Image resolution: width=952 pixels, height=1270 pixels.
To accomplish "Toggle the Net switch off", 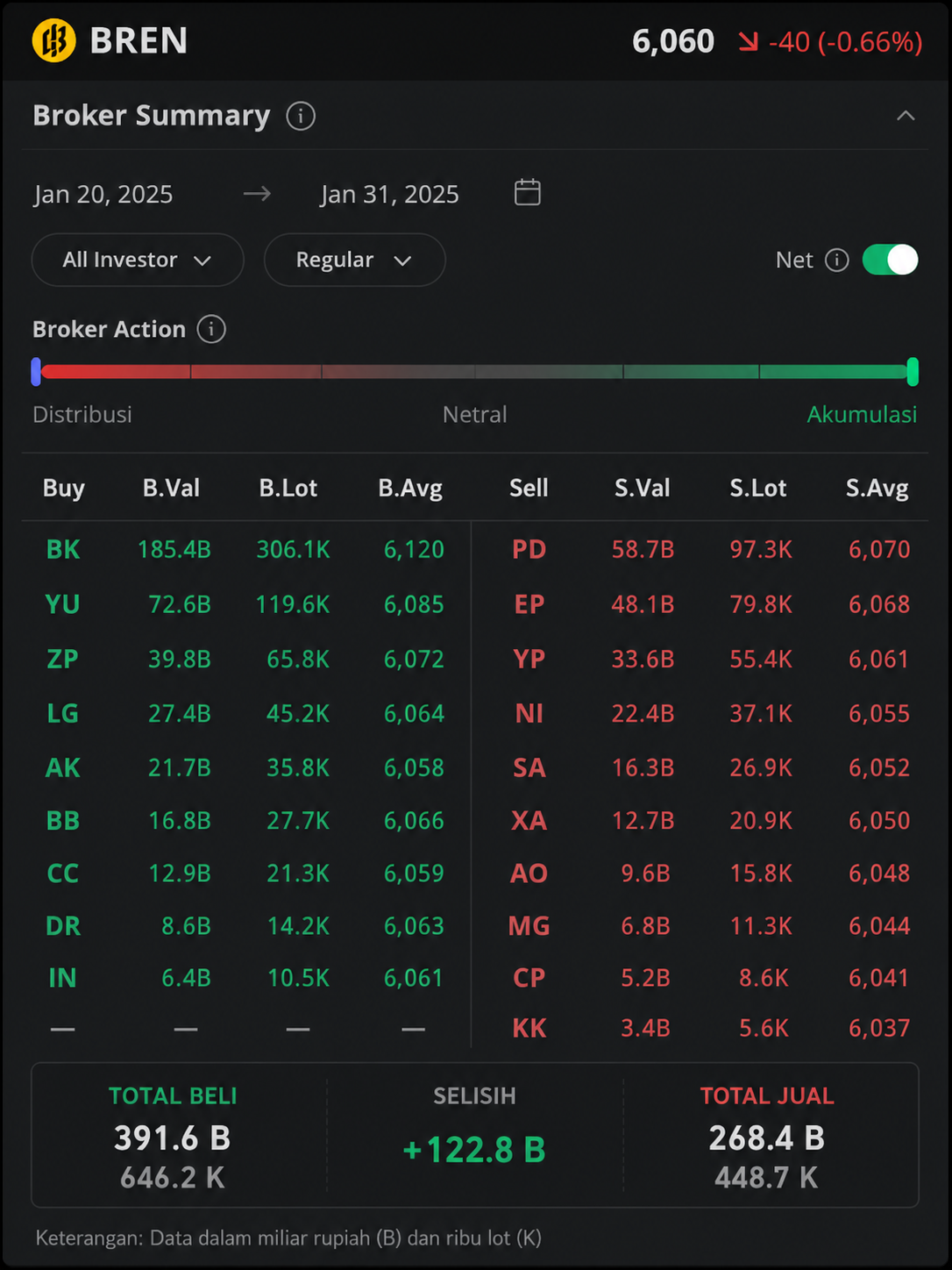I will (890, 260).
